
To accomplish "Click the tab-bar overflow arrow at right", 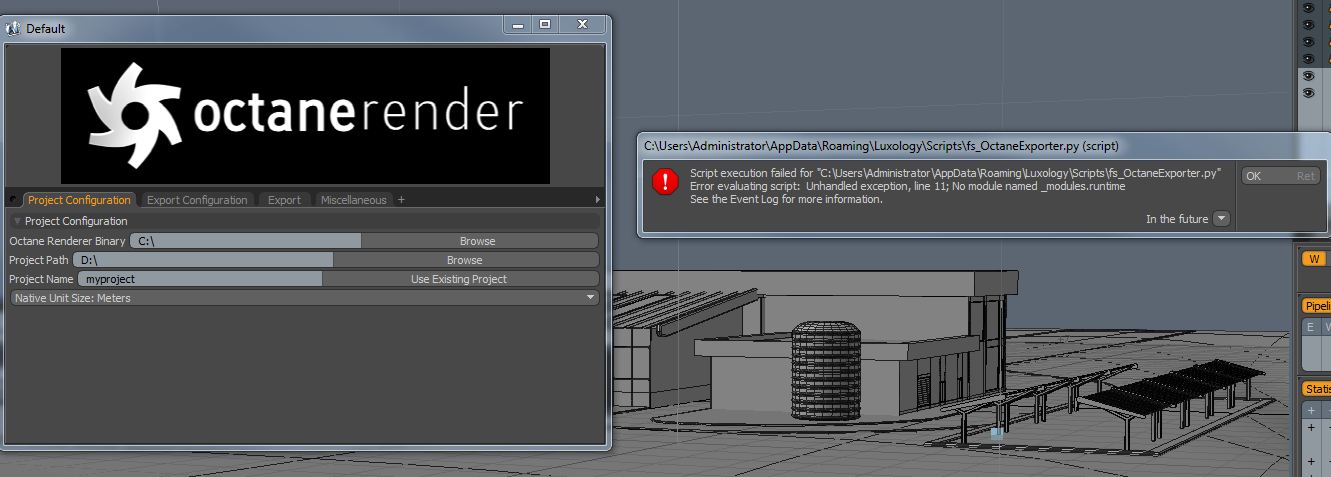I will pyautogui.click(x=598, y=200).
